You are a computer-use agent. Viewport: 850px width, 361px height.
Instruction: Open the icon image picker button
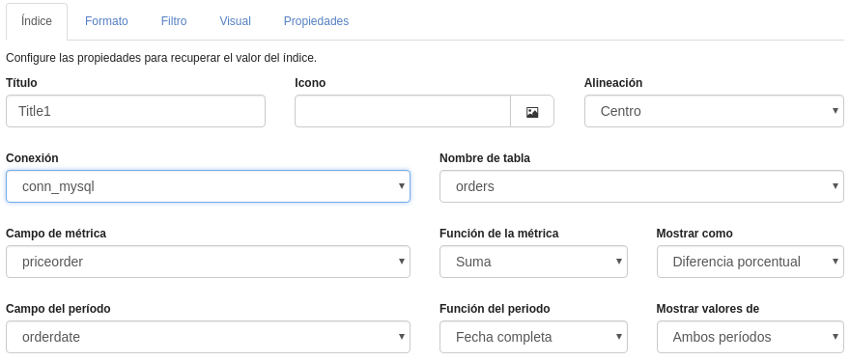tap(532, 112)
